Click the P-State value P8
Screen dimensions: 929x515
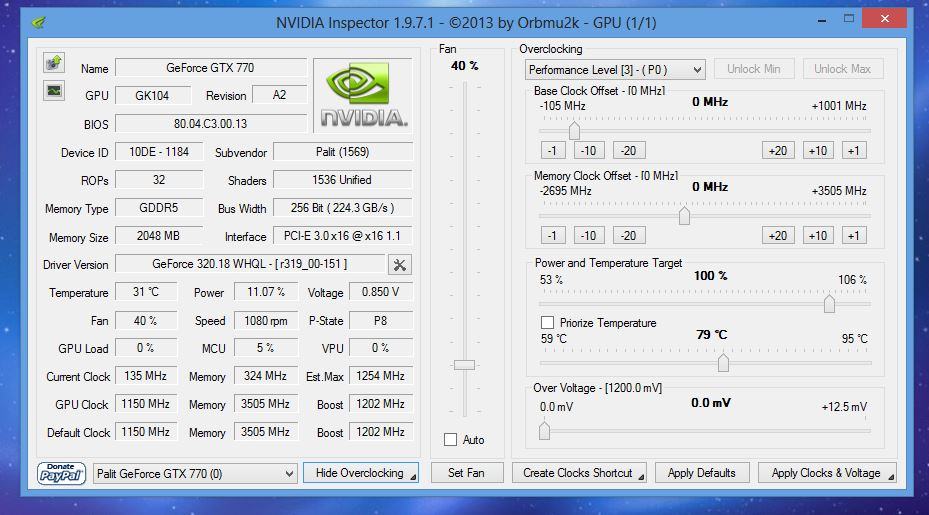tap(381, 321)
